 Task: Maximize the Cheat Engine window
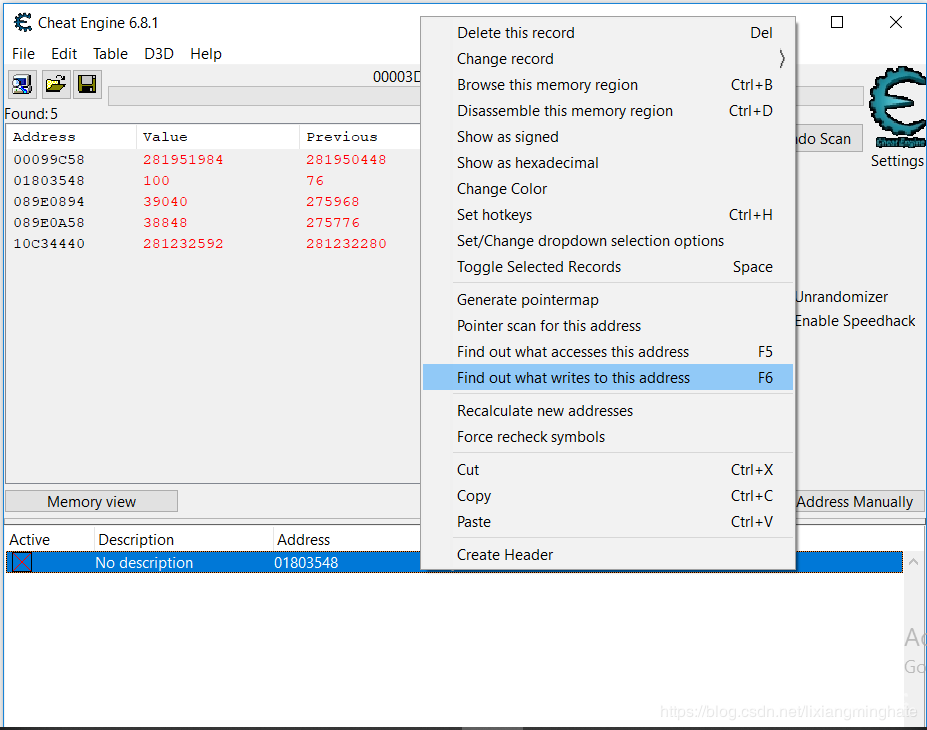point(837,22)
